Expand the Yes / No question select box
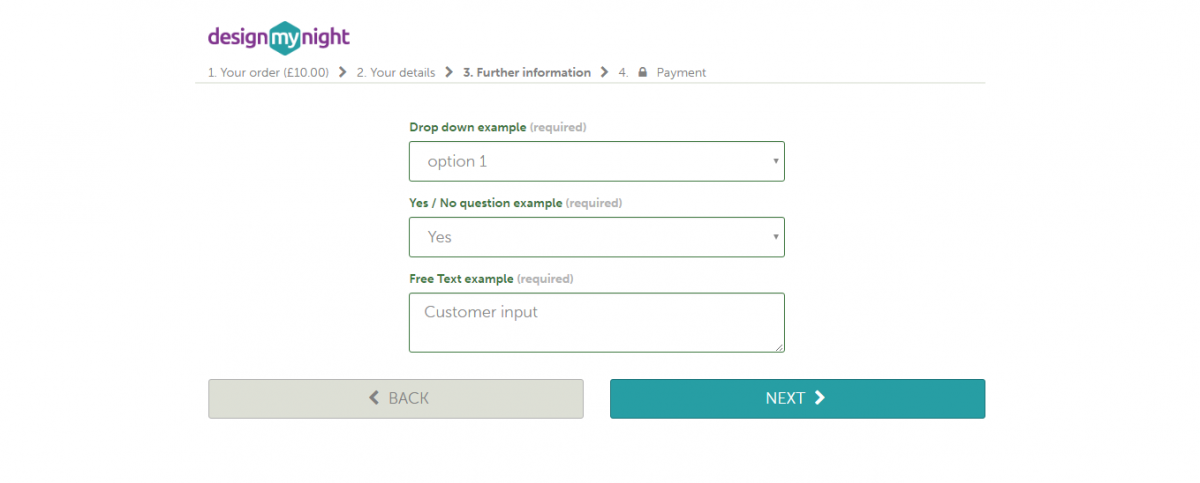1200x483 pixels. 597,237
